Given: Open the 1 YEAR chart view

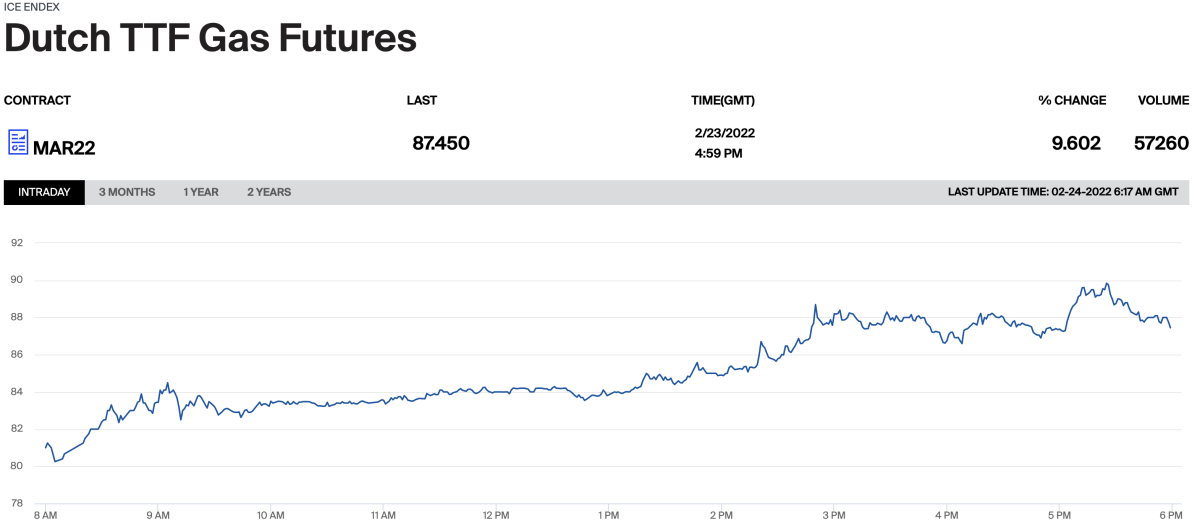Looking at the screenshot, I should click(x=200, y=192).
